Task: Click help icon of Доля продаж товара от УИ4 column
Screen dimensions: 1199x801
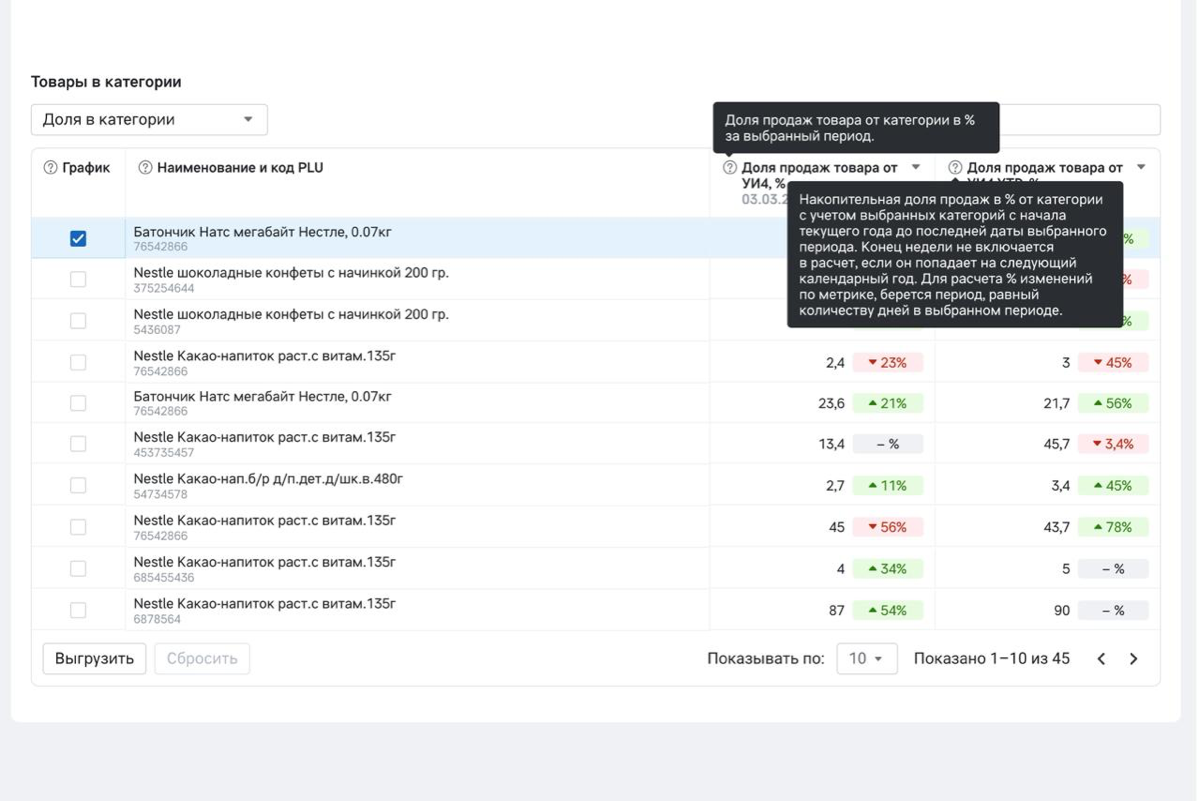Action: pyautogui.click(x=729, y=167)
